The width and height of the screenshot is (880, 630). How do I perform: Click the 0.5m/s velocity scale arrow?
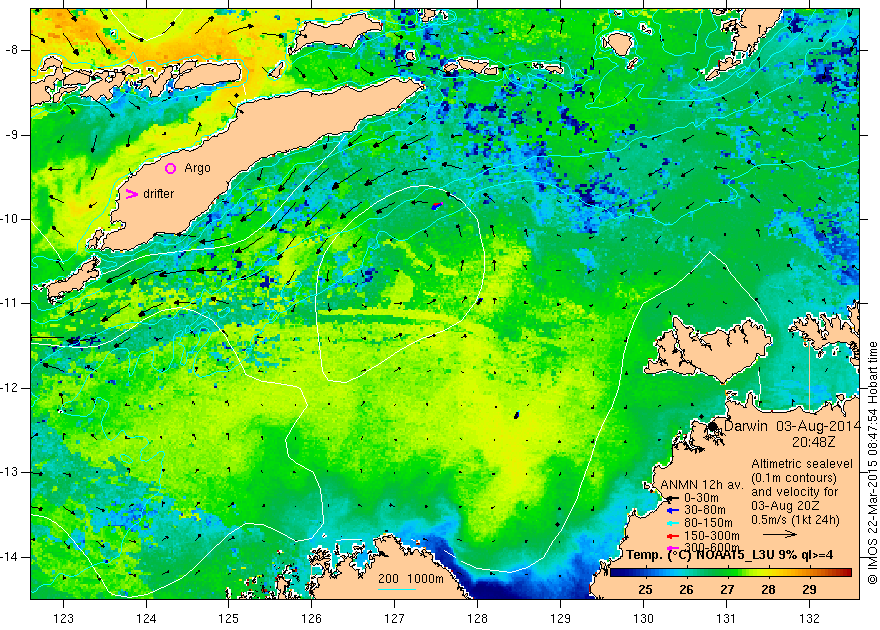coord(781,534)
